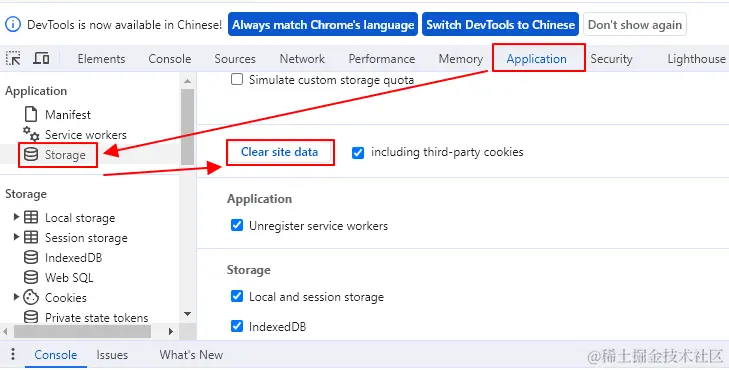Image resolution: width=729 pixels, height=370 pixels.
Task: Open Manifest via its document icon
Action: (31, 114)
